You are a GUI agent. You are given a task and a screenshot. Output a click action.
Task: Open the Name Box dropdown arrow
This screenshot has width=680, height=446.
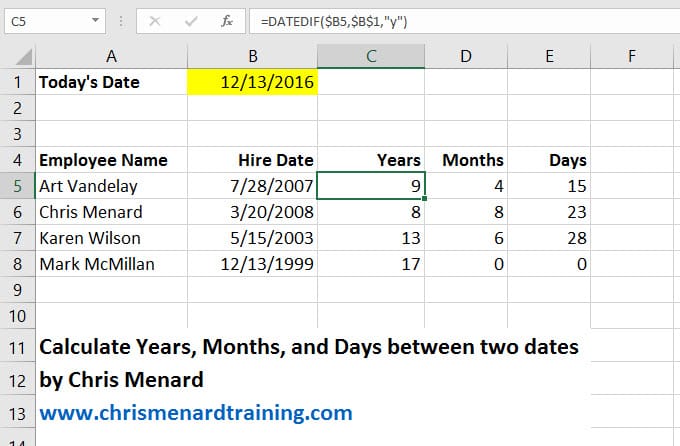pyautogui.click(x=94, y=20)
